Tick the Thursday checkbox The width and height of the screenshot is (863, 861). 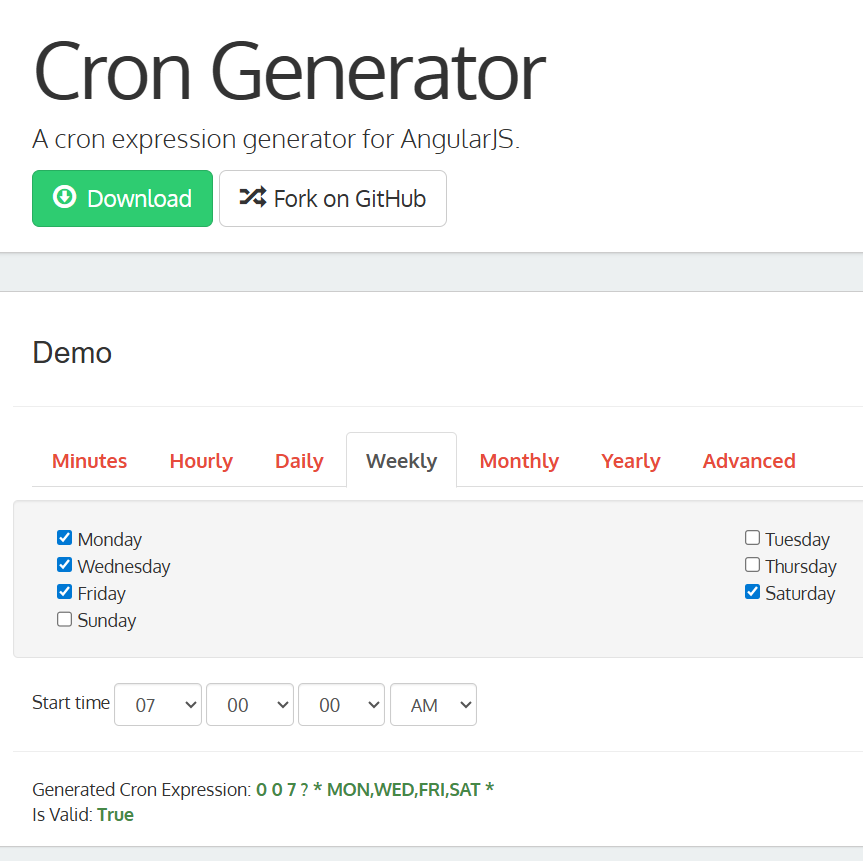pos(753,565)
